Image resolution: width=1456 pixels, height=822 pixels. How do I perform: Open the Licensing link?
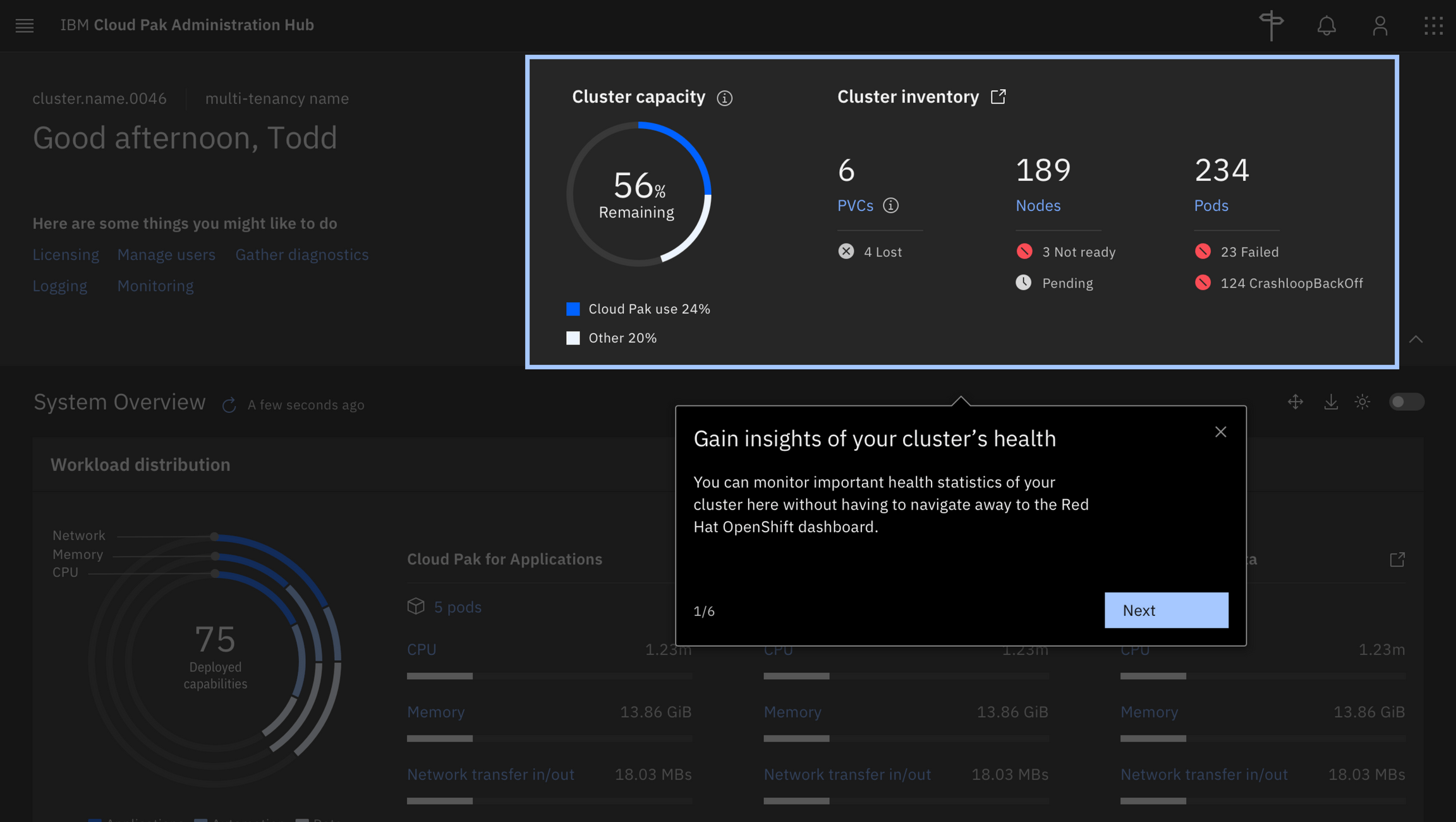coord(66,255)
